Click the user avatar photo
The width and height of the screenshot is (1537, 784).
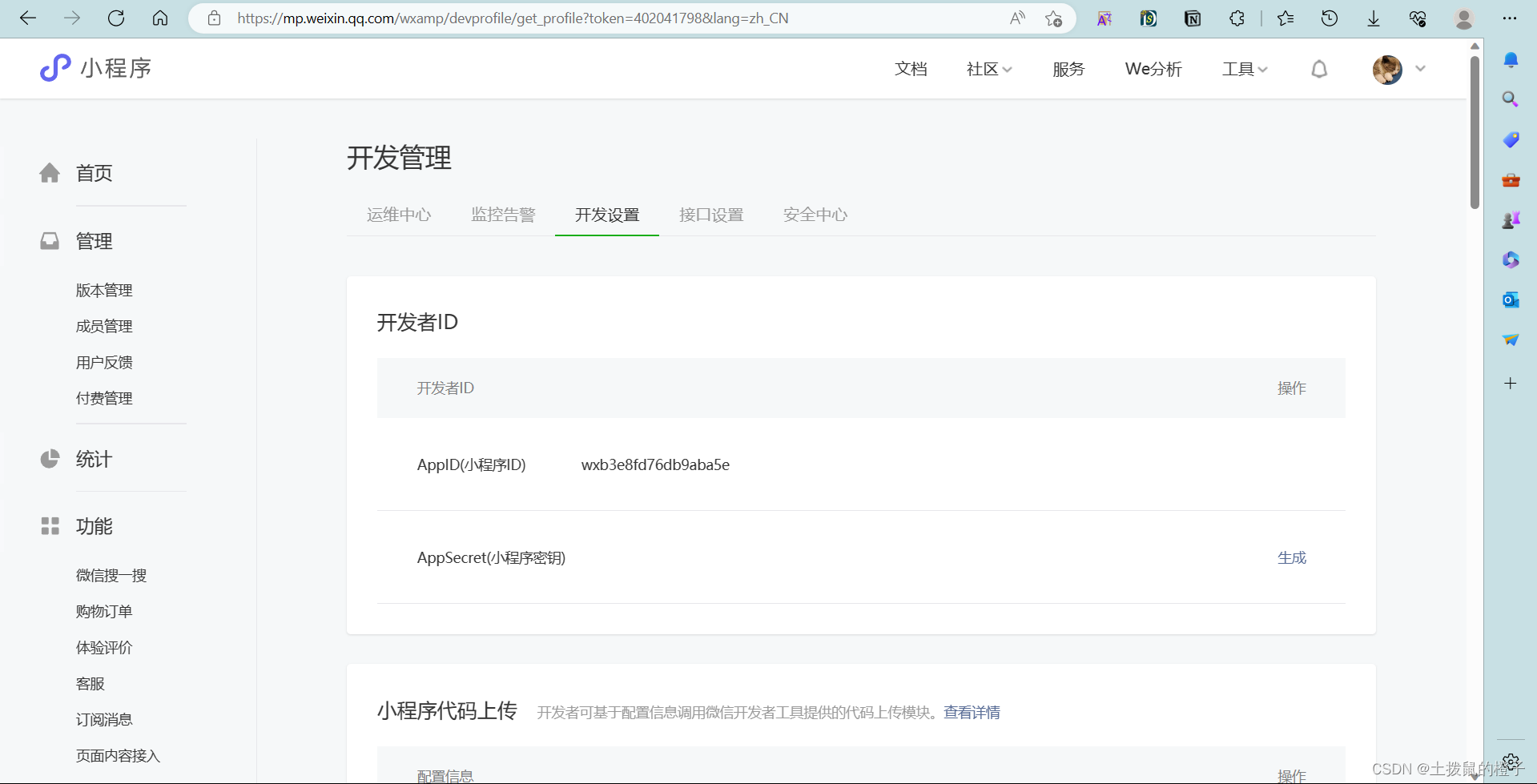1387,69
